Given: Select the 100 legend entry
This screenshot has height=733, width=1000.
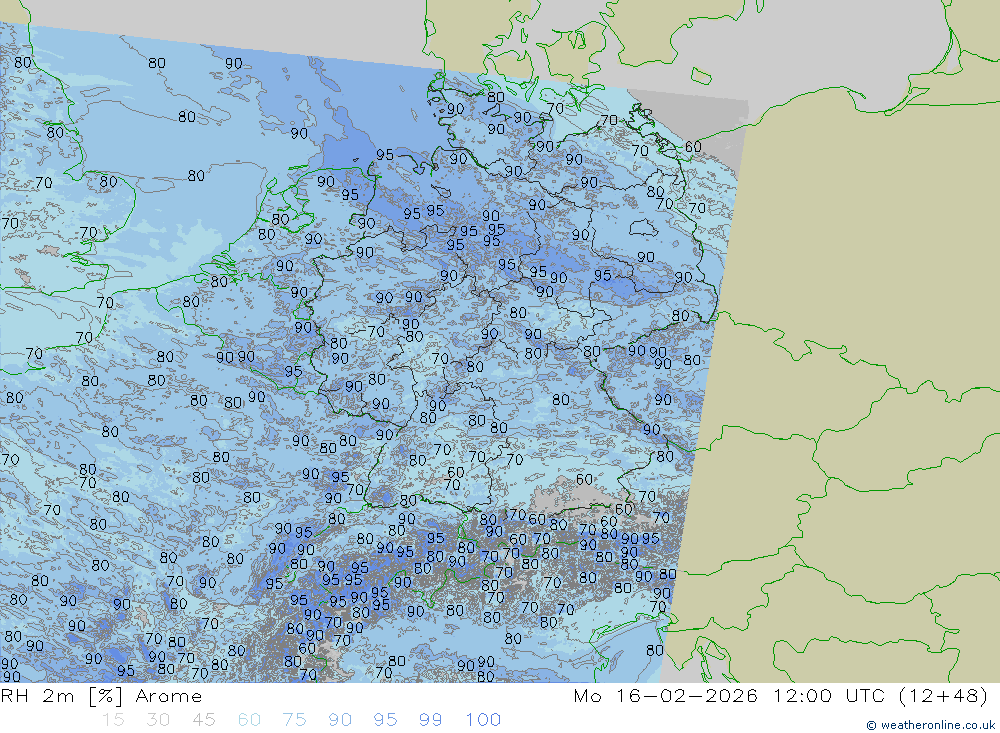Looking at the screenshot, I should tap(483, 720).
